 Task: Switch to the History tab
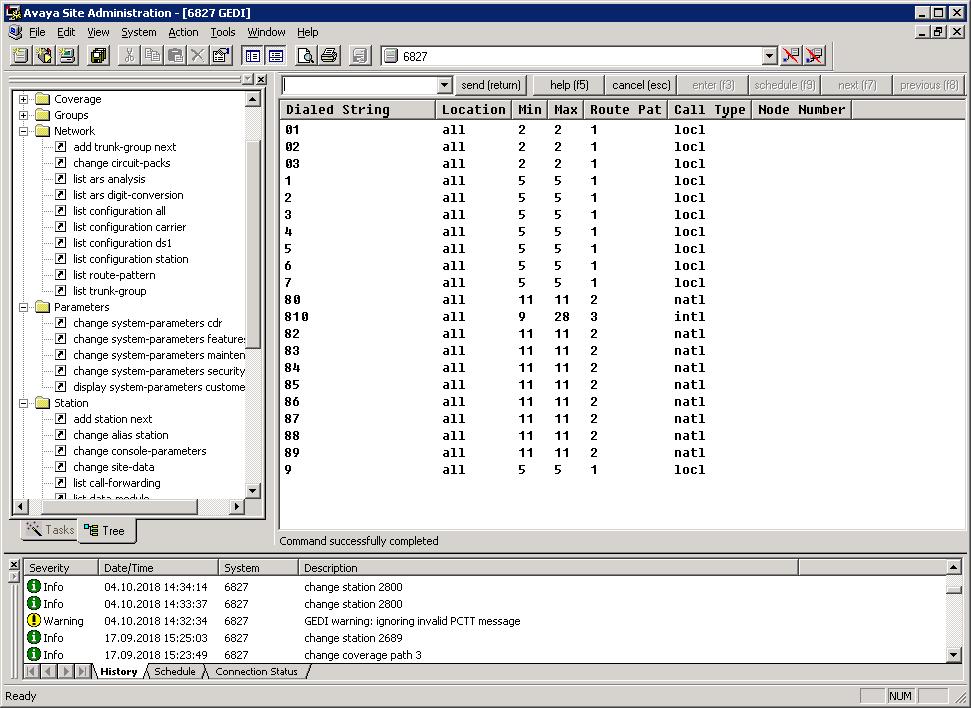(x=119, y=671)
